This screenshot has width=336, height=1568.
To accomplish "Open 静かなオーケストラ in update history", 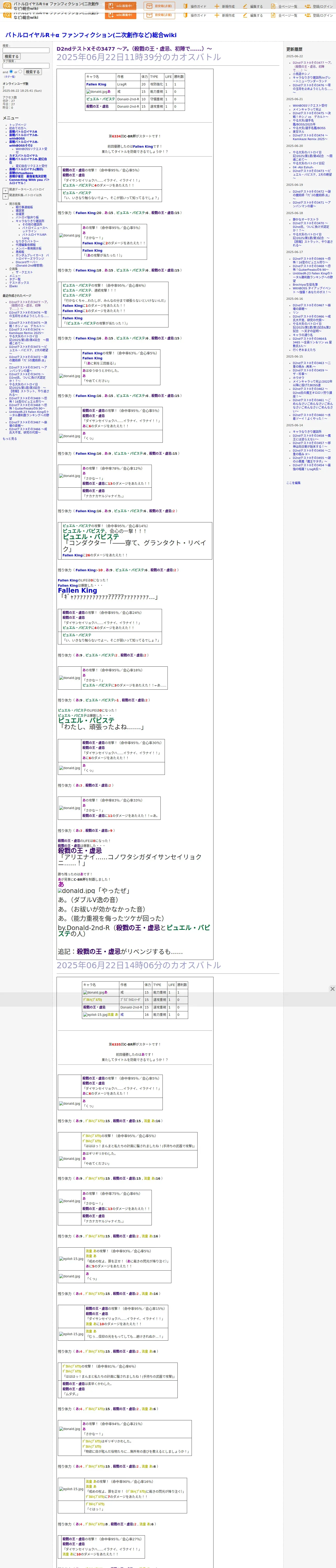I will click(305, 220).
